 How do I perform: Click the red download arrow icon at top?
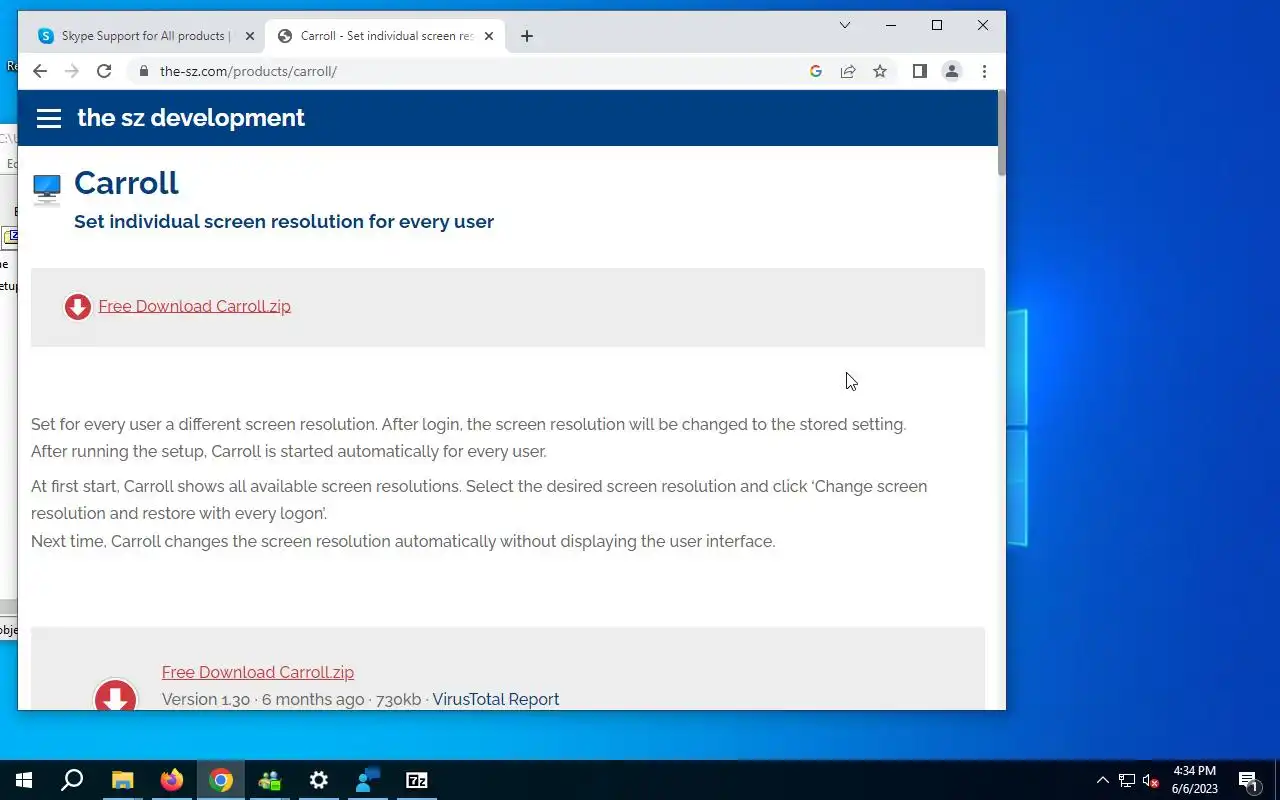click(x=78, y=307)
